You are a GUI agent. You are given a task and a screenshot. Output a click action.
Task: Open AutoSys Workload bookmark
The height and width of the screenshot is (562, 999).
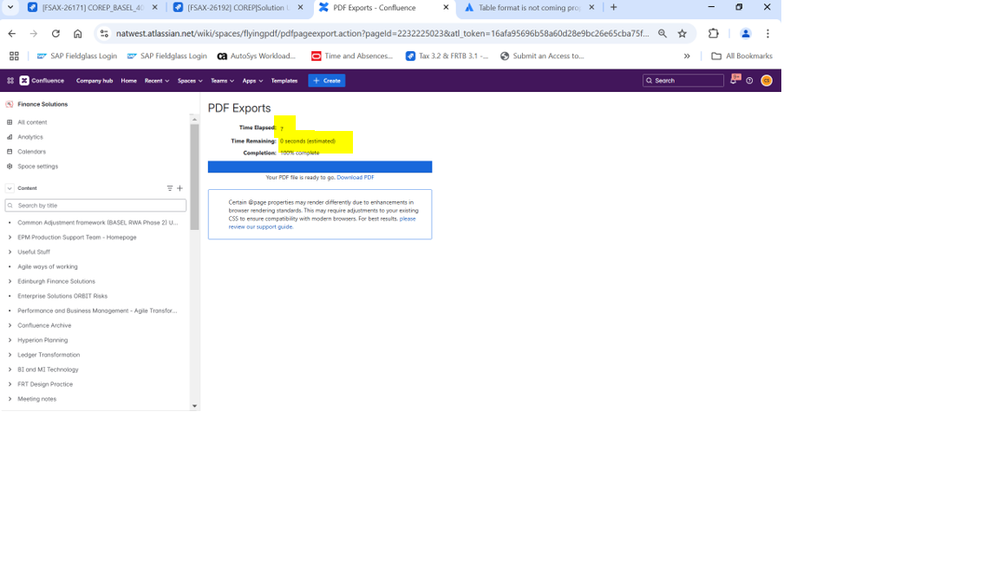(257, 56)
